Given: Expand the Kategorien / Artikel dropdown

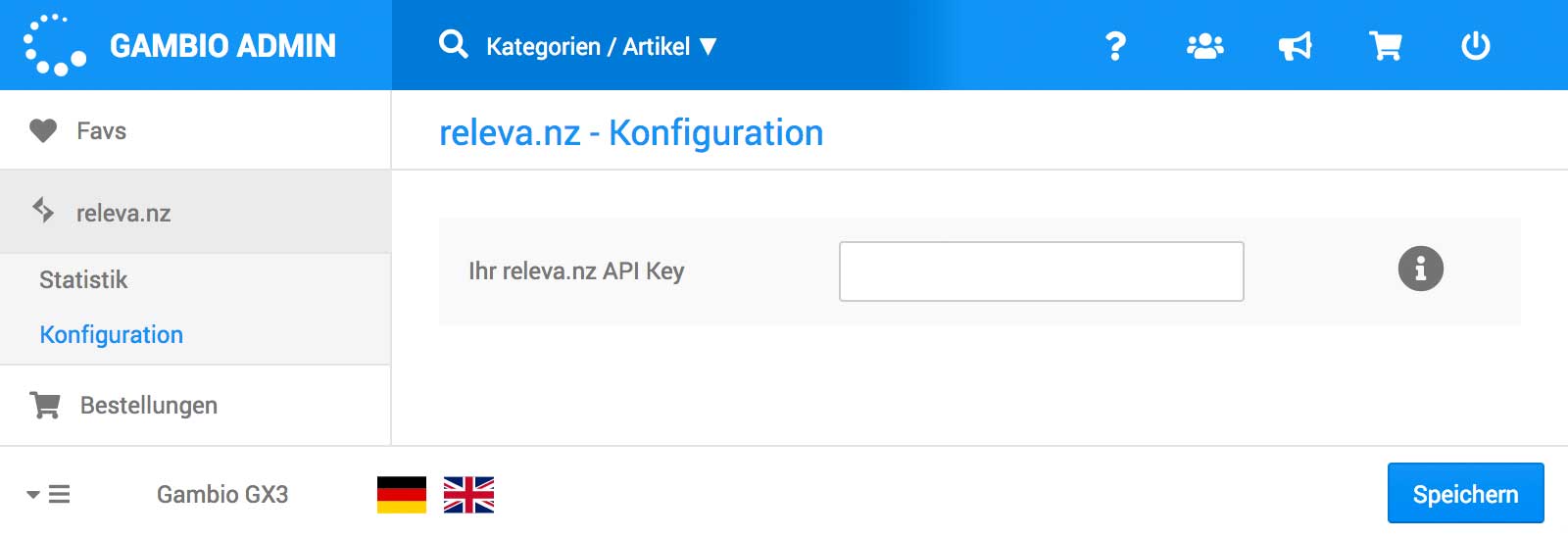Looking at the screenshot, I should (602, 46).
